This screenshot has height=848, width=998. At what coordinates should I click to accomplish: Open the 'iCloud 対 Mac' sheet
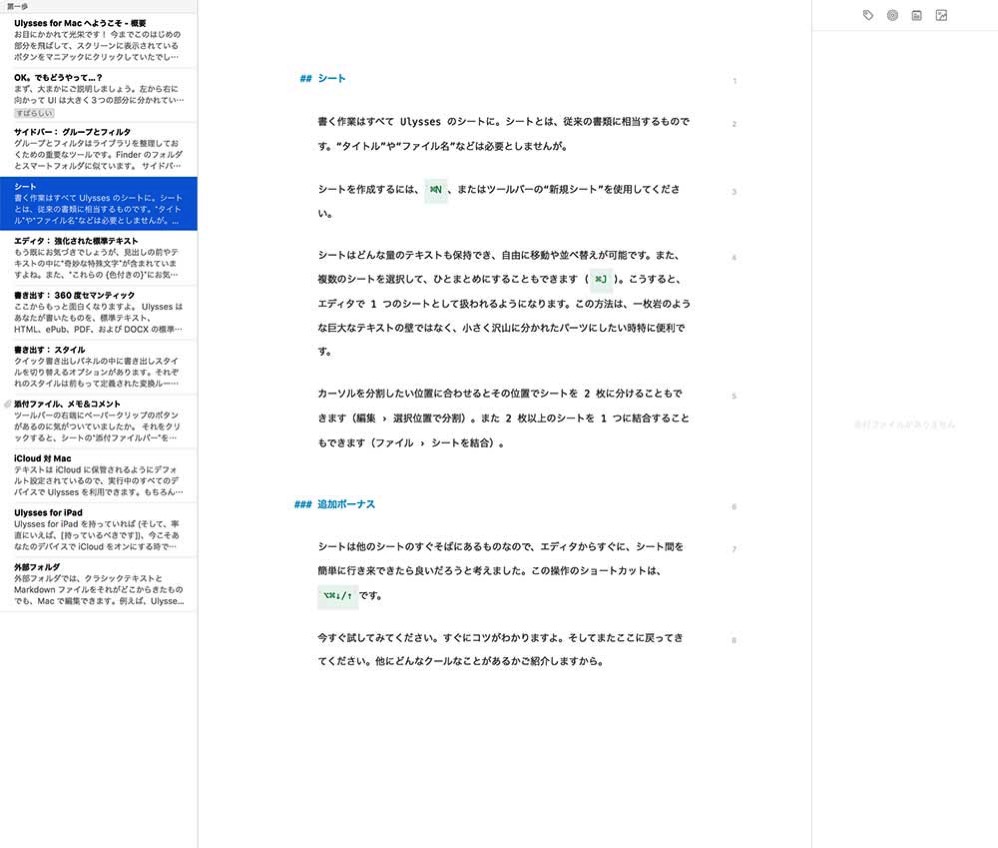pyautogui.click(x=98, y=475)
